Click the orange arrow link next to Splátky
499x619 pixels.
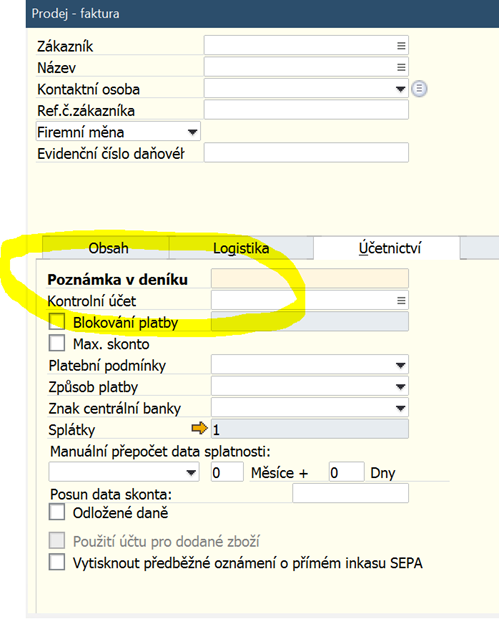(199, 428)
